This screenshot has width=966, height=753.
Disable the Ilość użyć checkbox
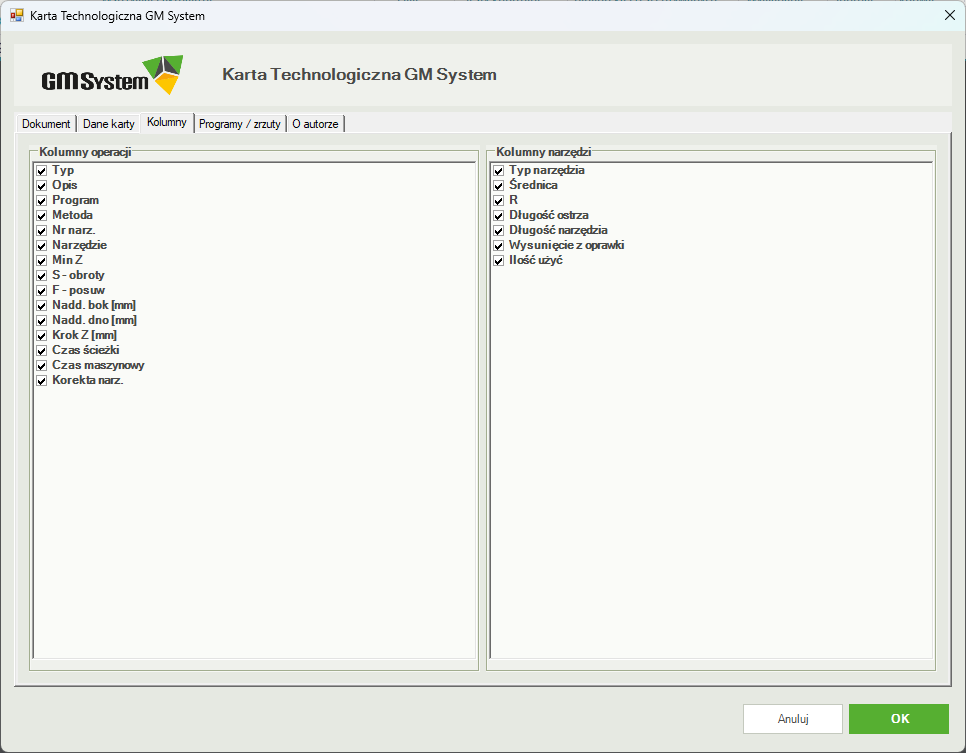pyautogui.click(x=499, y=261)
